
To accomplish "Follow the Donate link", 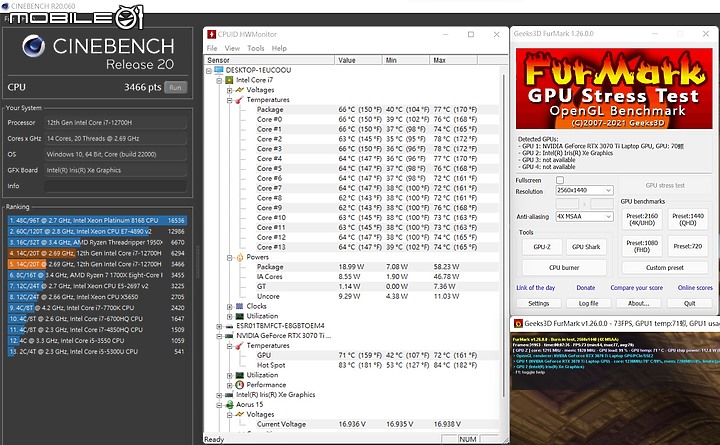I will (x=585, y=288).
